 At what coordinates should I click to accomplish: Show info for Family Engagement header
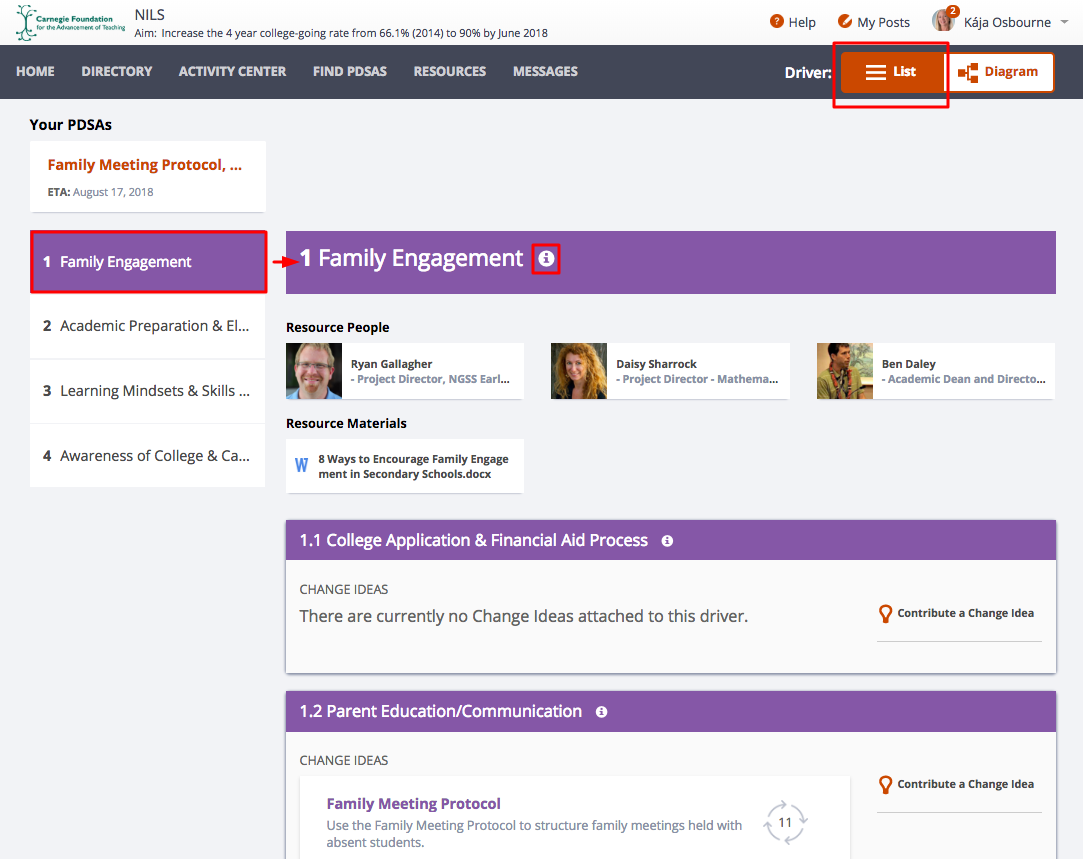pyautogui.click(x=546, y=258)
